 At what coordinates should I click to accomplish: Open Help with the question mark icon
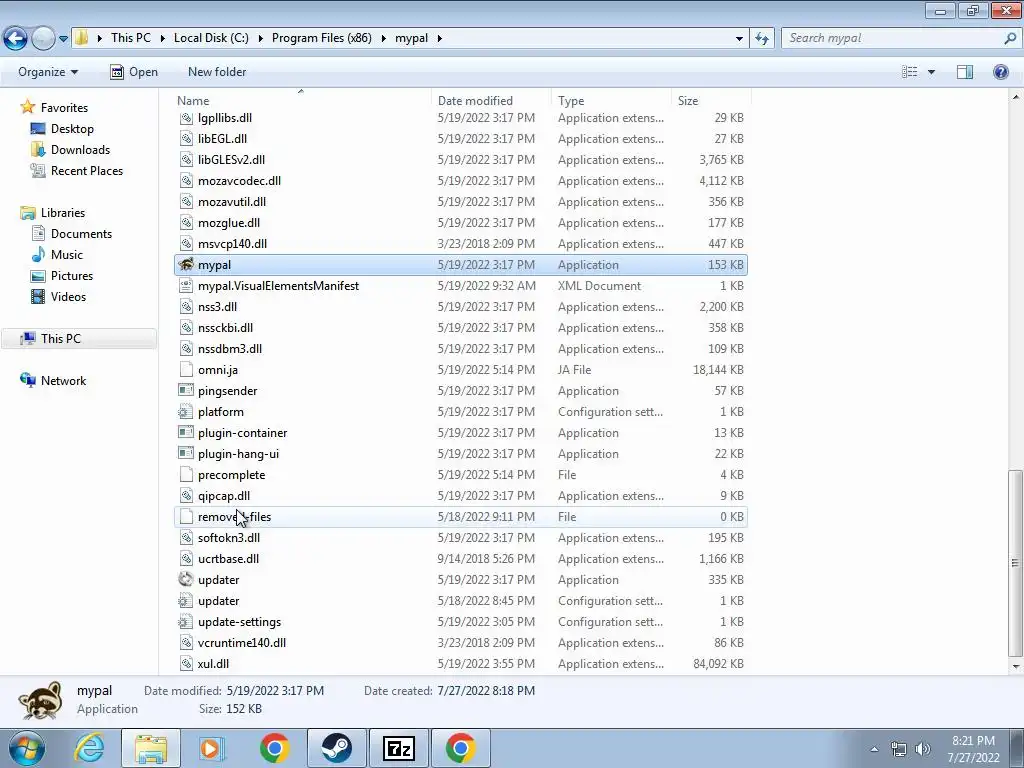1000,72
